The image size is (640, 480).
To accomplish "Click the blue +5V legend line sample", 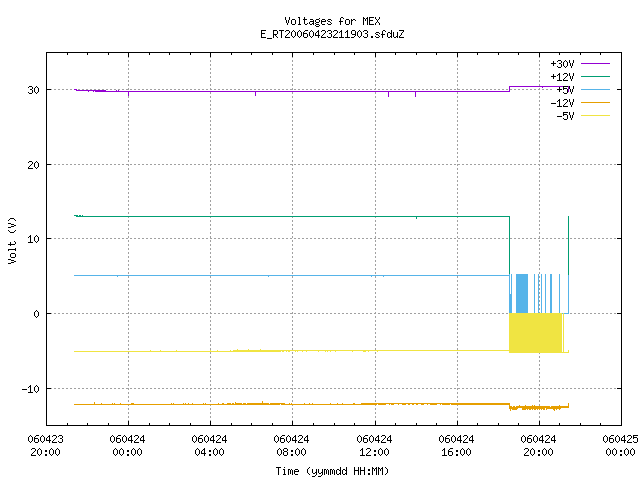I will point(595,89).
